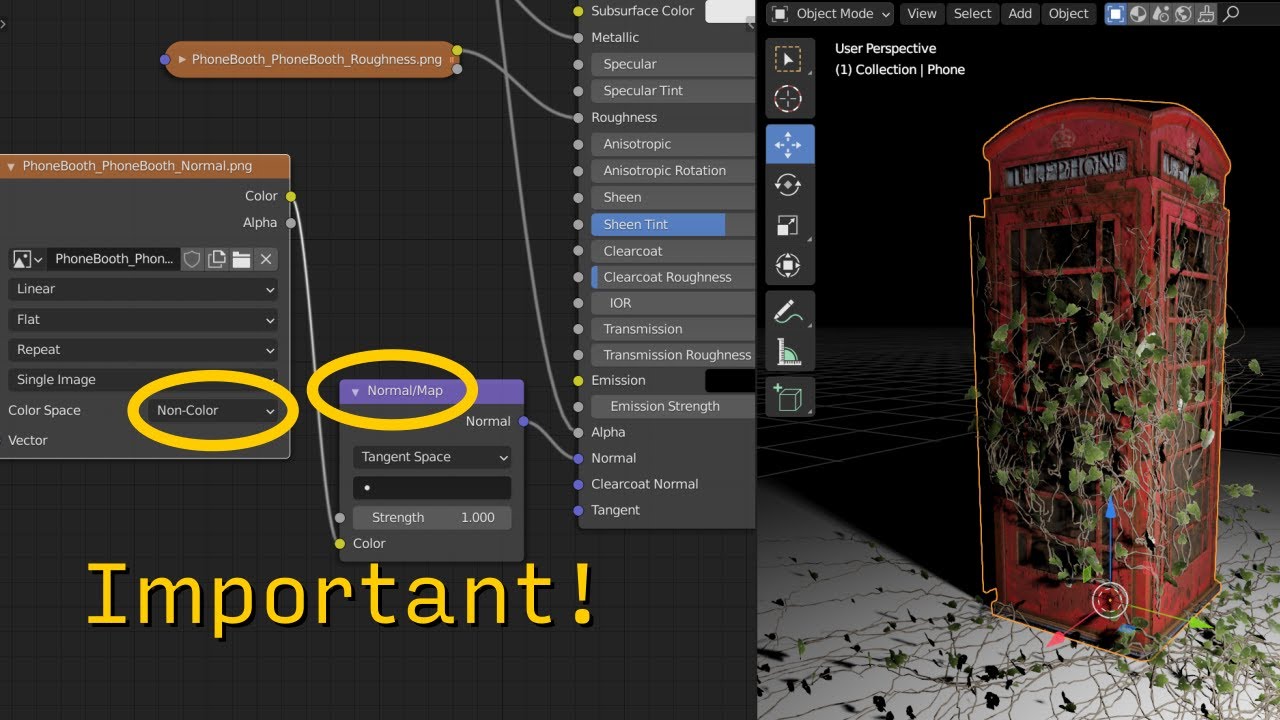Click the Strength 1.000 slider
This screenshot has width=1280, height=720.
tap(432, 518)
